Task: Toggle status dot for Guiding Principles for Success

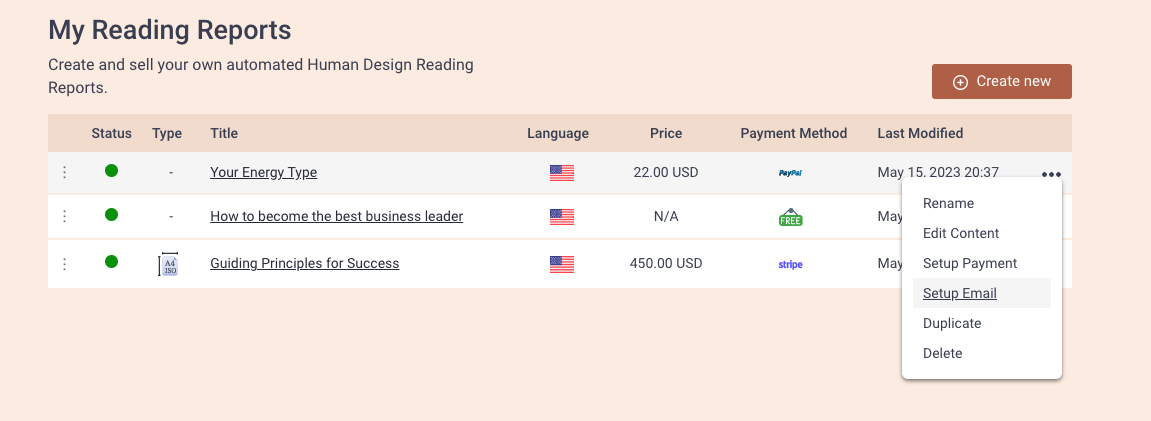Action: click(112, 261)
